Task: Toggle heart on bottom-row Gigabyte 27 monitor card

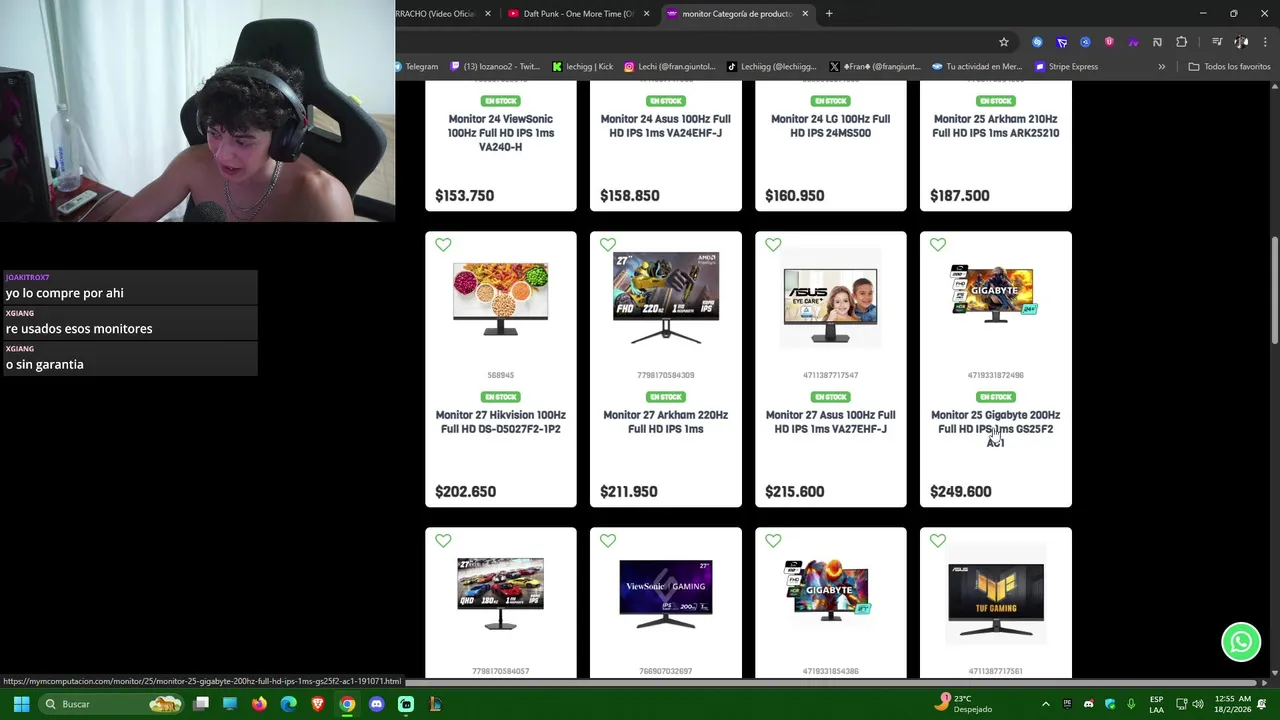Action: tap(773, 541)
